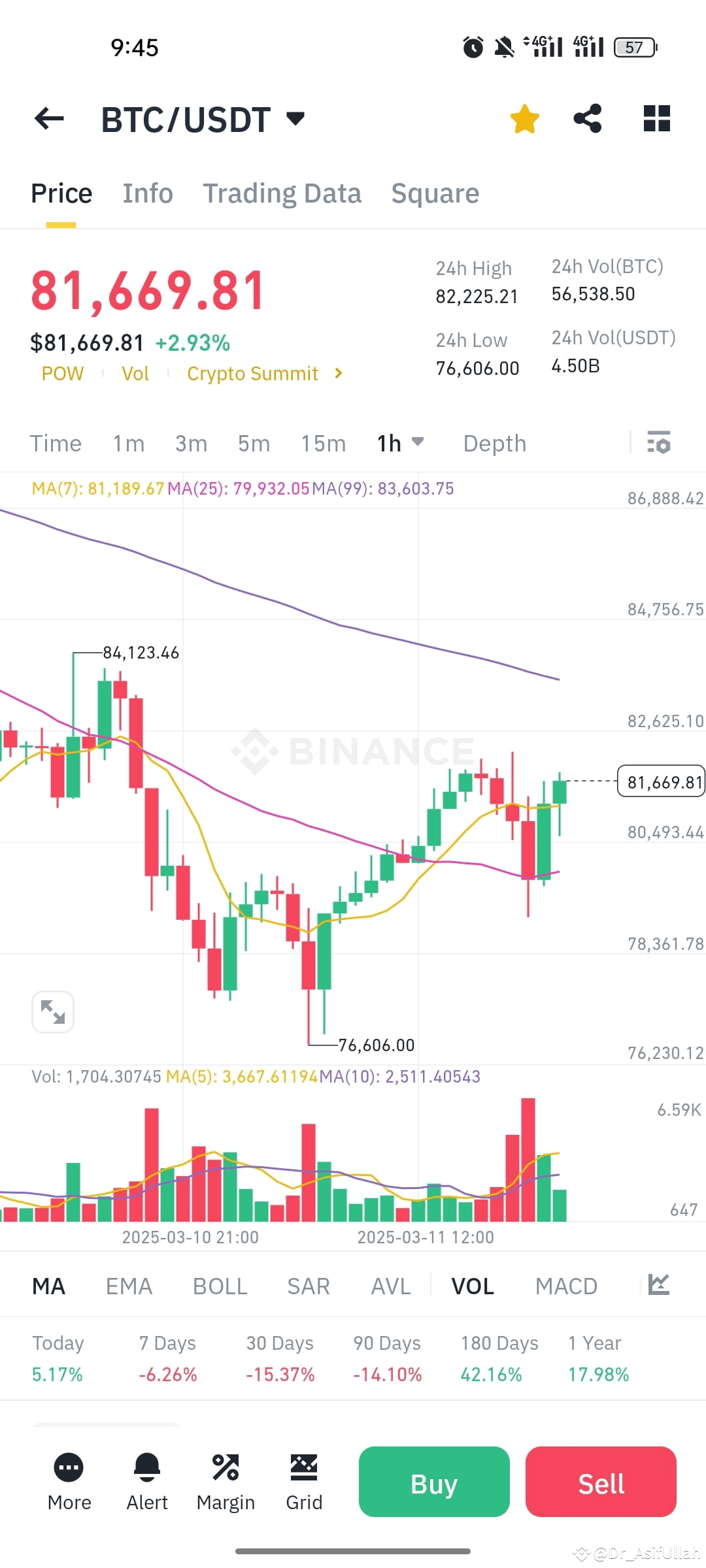
Task: Open chart indicator settings icon beside Depth
Action: click(x=659, y=443)
